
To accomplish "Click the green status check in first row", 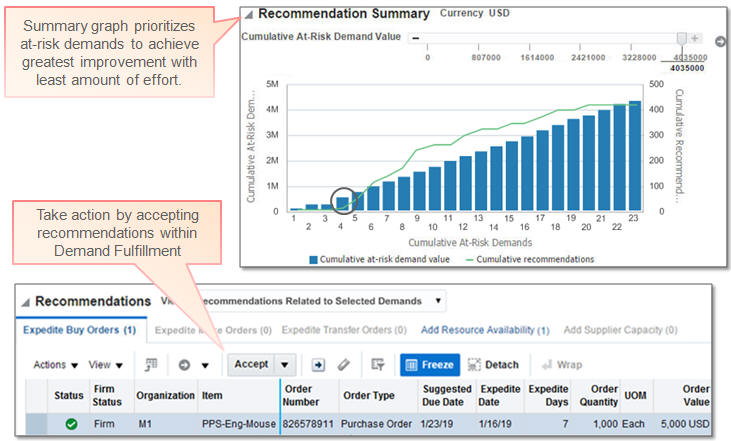I will 71,424.
